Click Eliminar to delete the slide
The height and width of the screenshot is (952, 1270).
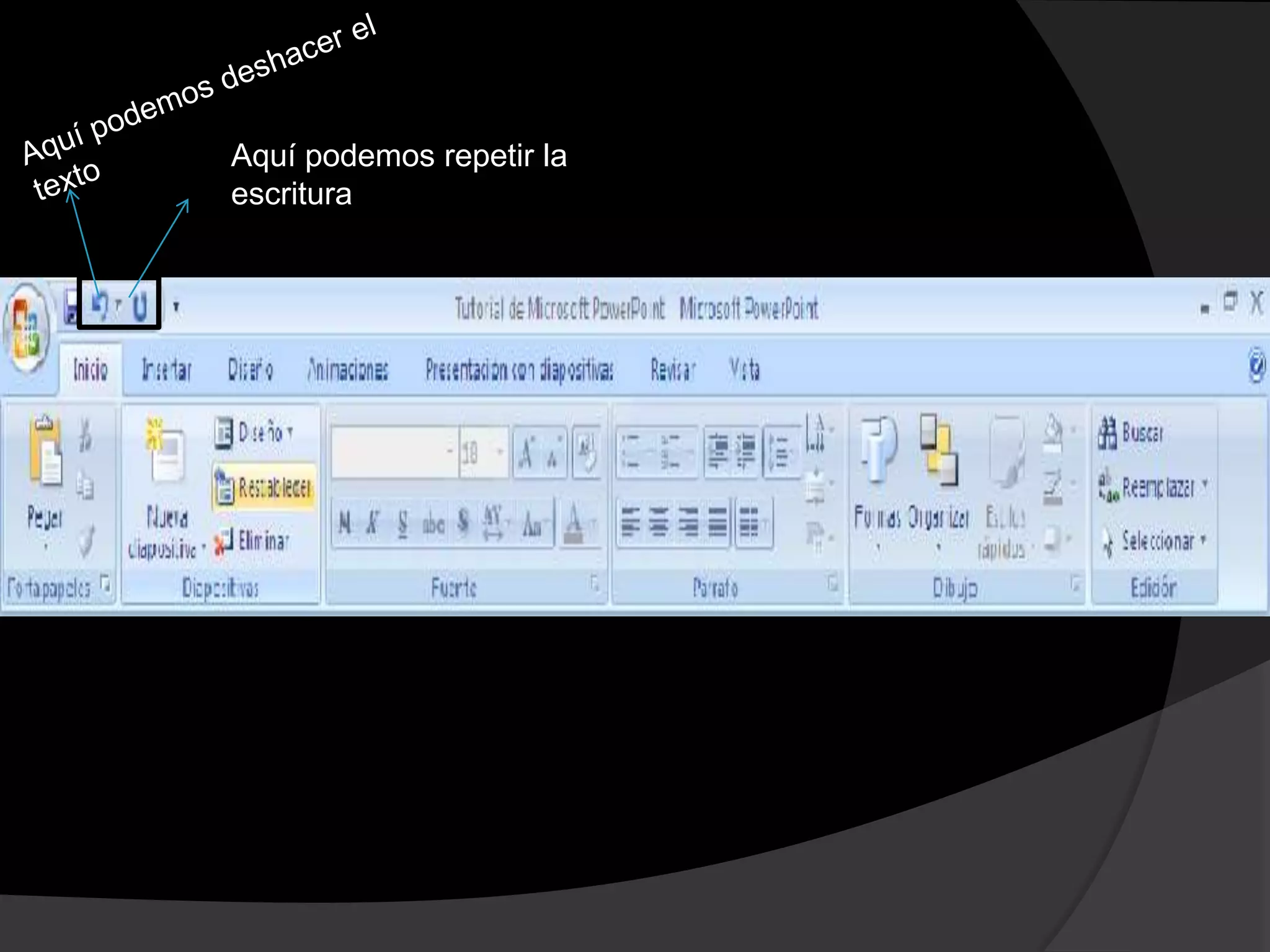(x=252, y=542)
